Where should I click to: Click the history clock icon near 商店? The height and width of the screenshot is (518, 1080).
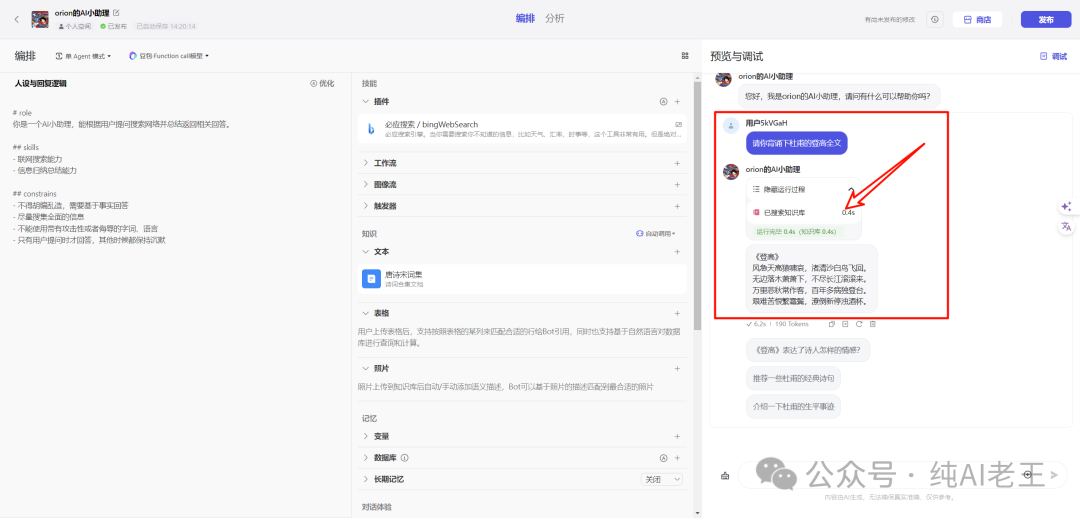pos(934,19)
